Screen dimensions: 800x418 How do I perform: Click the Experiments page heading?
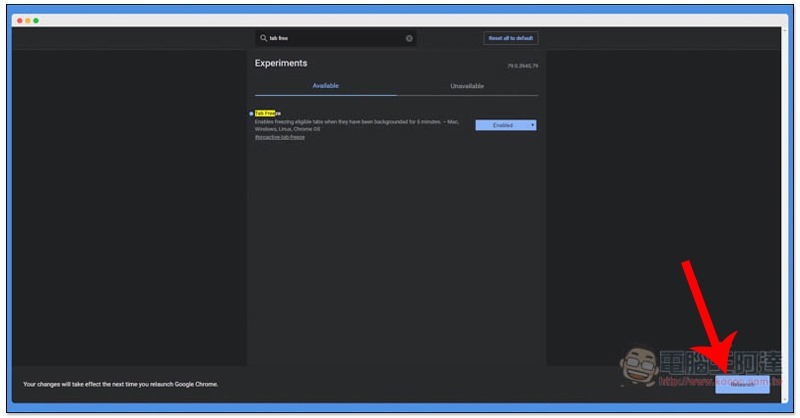(x=281, y=63)
